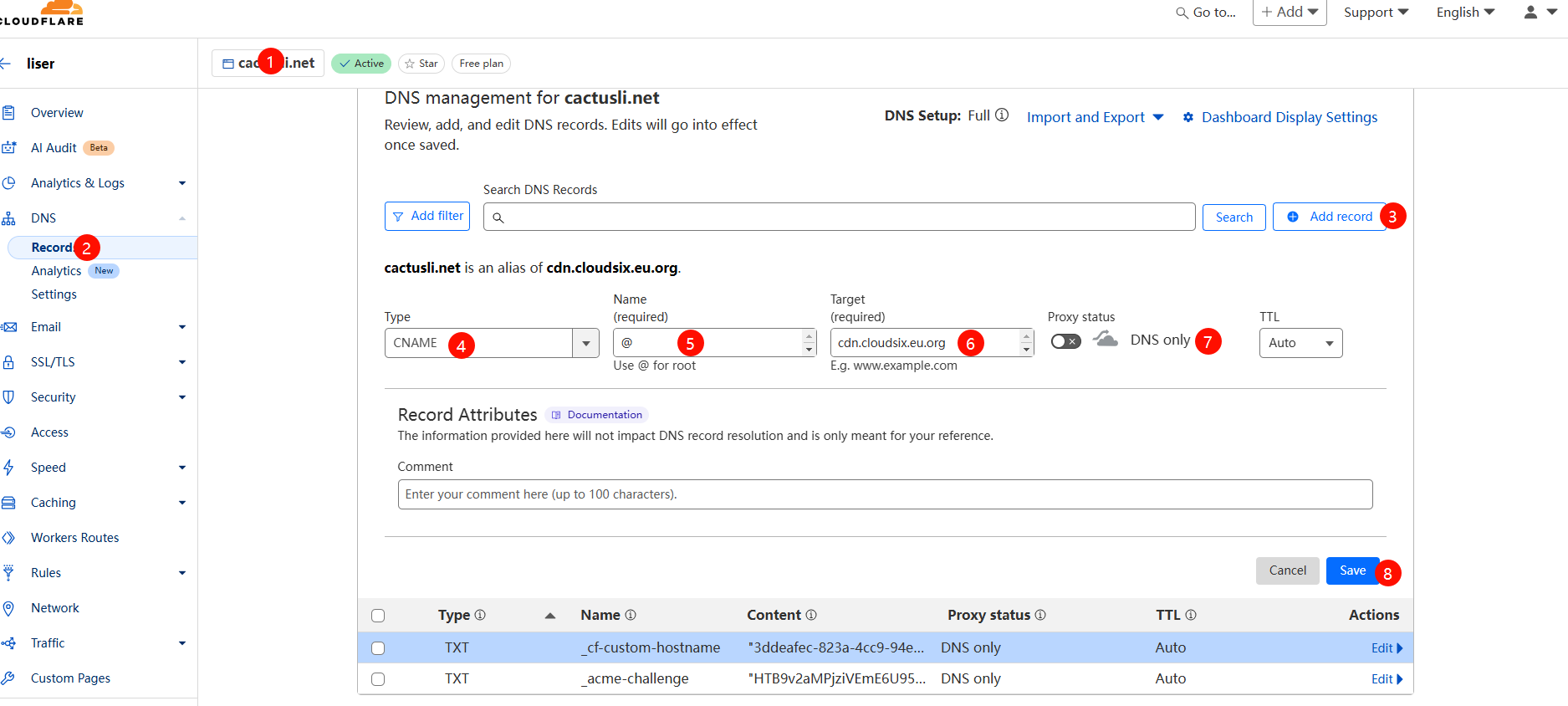Viewport: 1568px width, 706px height.
Task: Click the Type column info icon
Action: click(480, 615)
